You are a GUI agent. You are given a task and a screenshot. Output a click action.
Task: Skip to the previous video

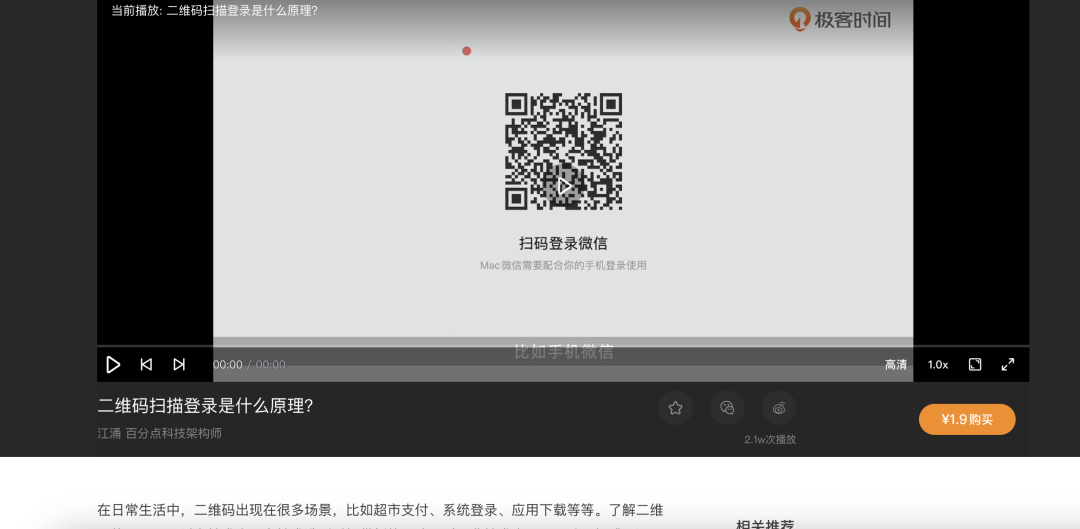tap(146, 365)
